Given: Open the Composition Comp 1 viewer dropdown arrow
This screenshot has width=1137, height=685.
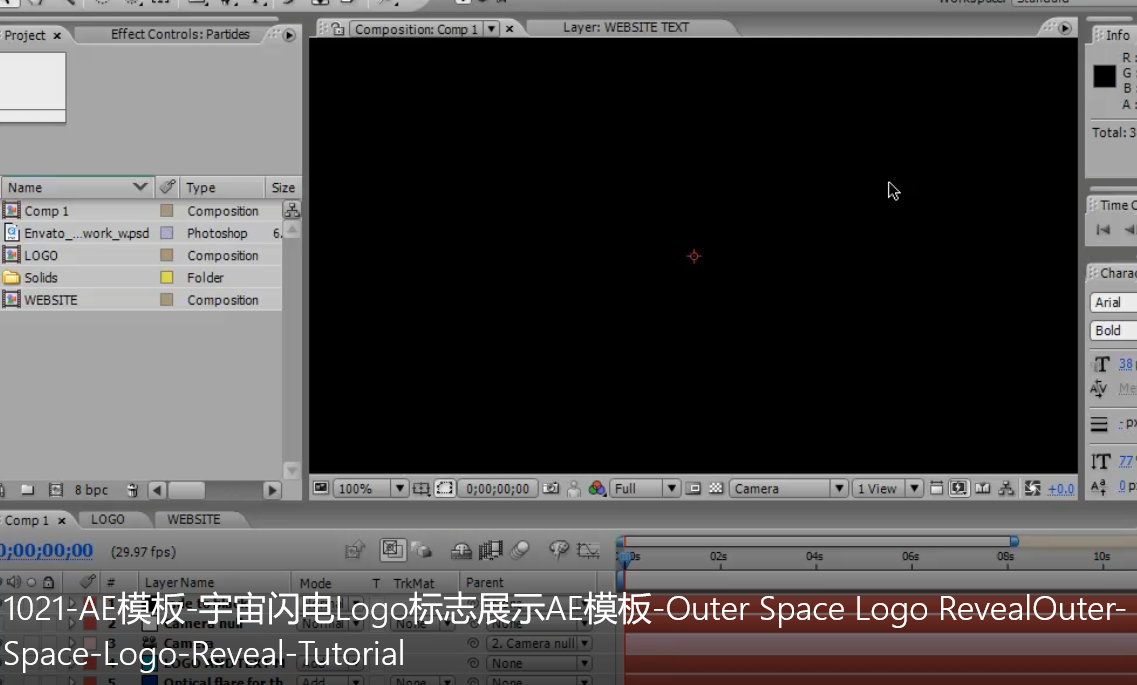Looking at the screenshot, I should coord(491,29).
